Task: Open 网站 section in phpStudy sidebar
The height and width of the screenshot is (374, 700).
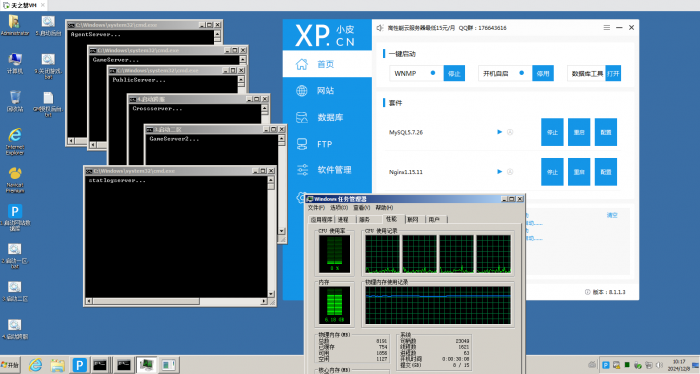Action: coord(327,91)
